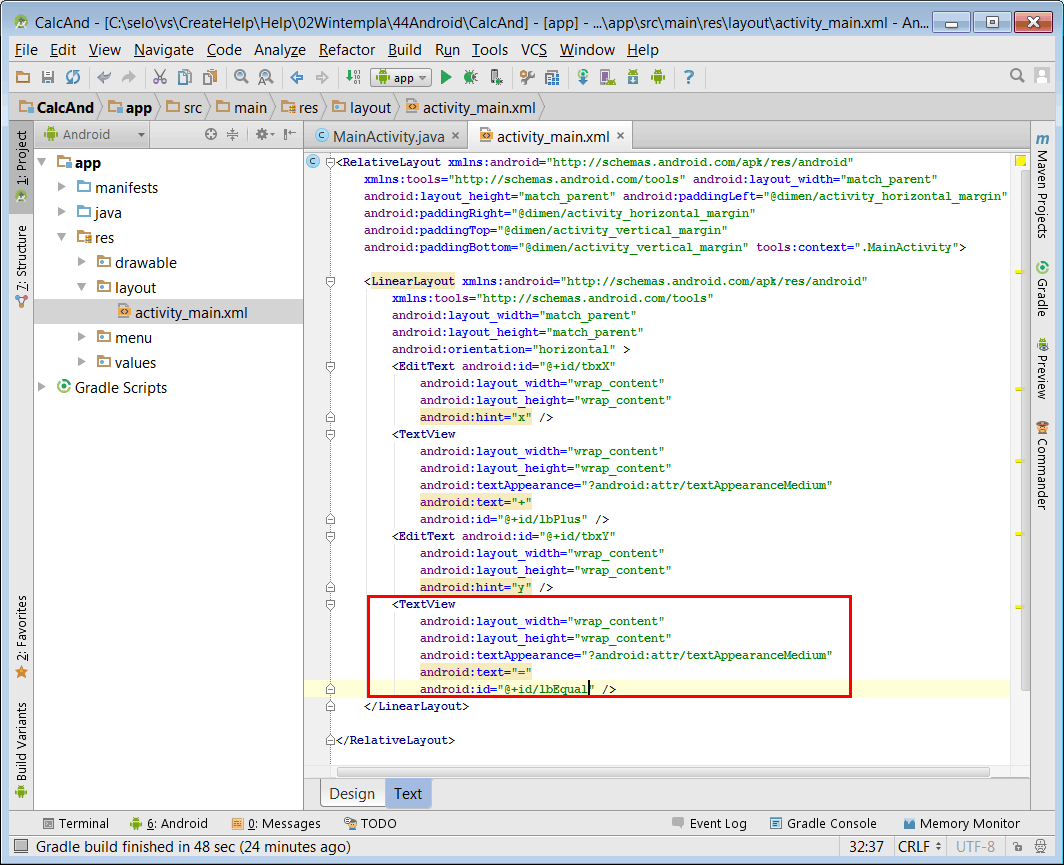Click the Copy toolbar icon
This screenshot has height=865, width=1064.
[x=185, y=77]
